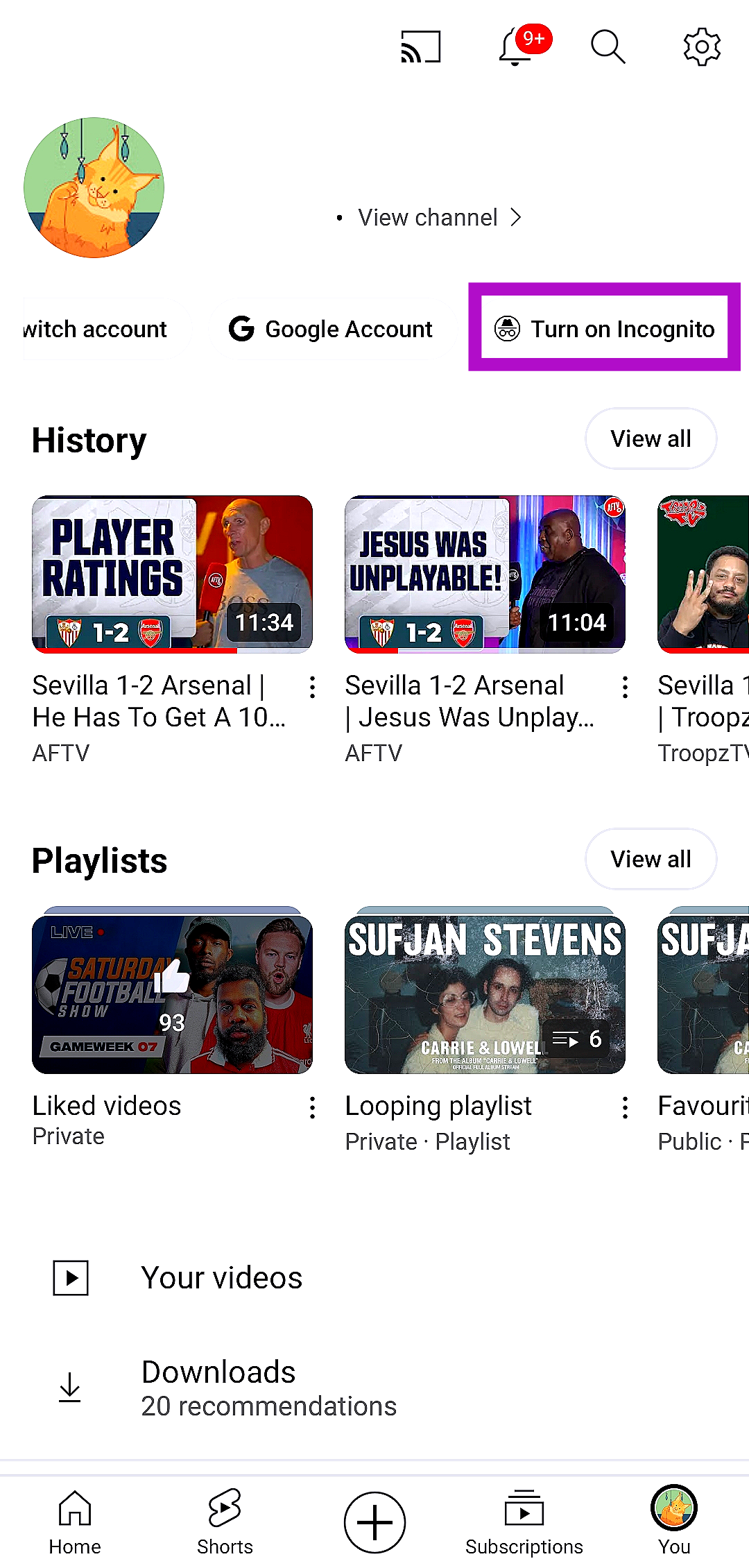Expand View channel chevron
The height and width of the screenshot is (1568, 749).
point(516,218)
